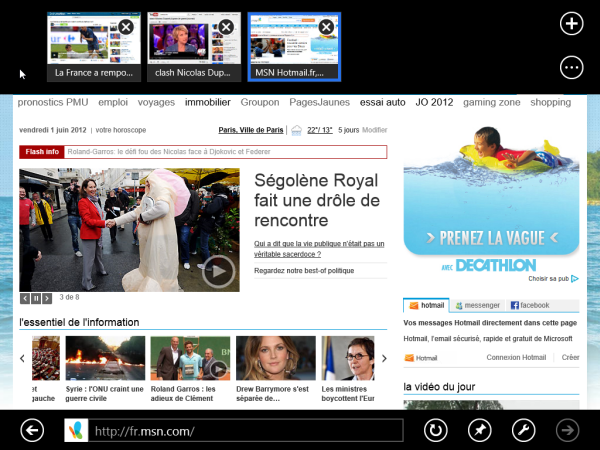Click the 'Connexion Hotmail' link
The height and width of the screenshot is (450, 600).
515,357
